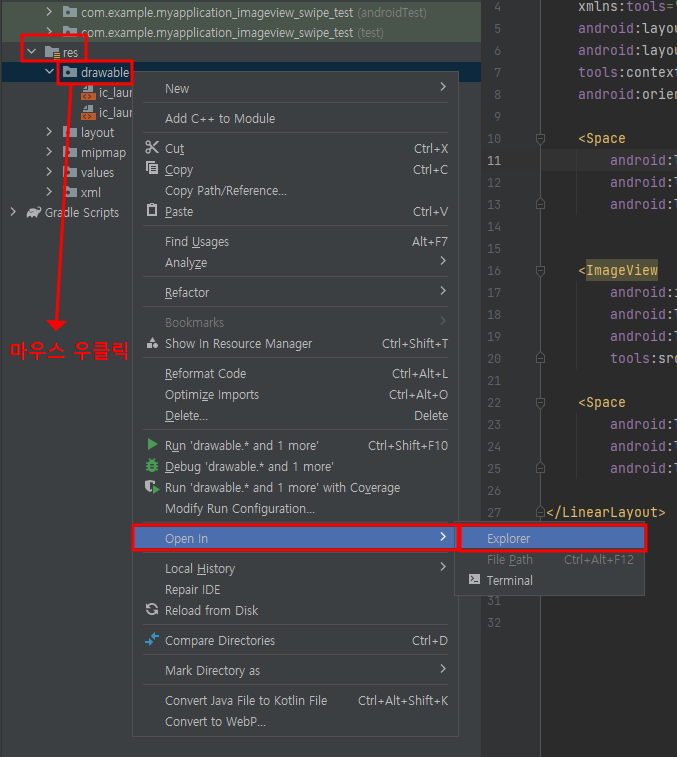Select Convert to WebP...
677x757 pixels.
pos(296,722)
